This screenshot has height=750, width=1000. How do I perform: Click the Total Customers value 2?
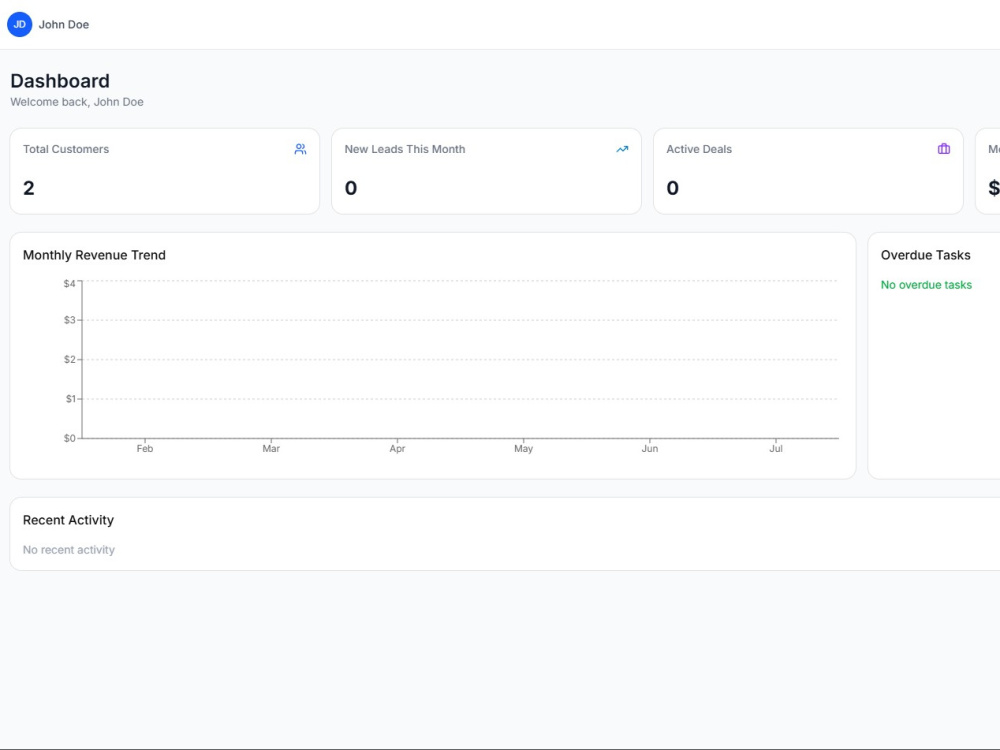(x=29, y=188)
